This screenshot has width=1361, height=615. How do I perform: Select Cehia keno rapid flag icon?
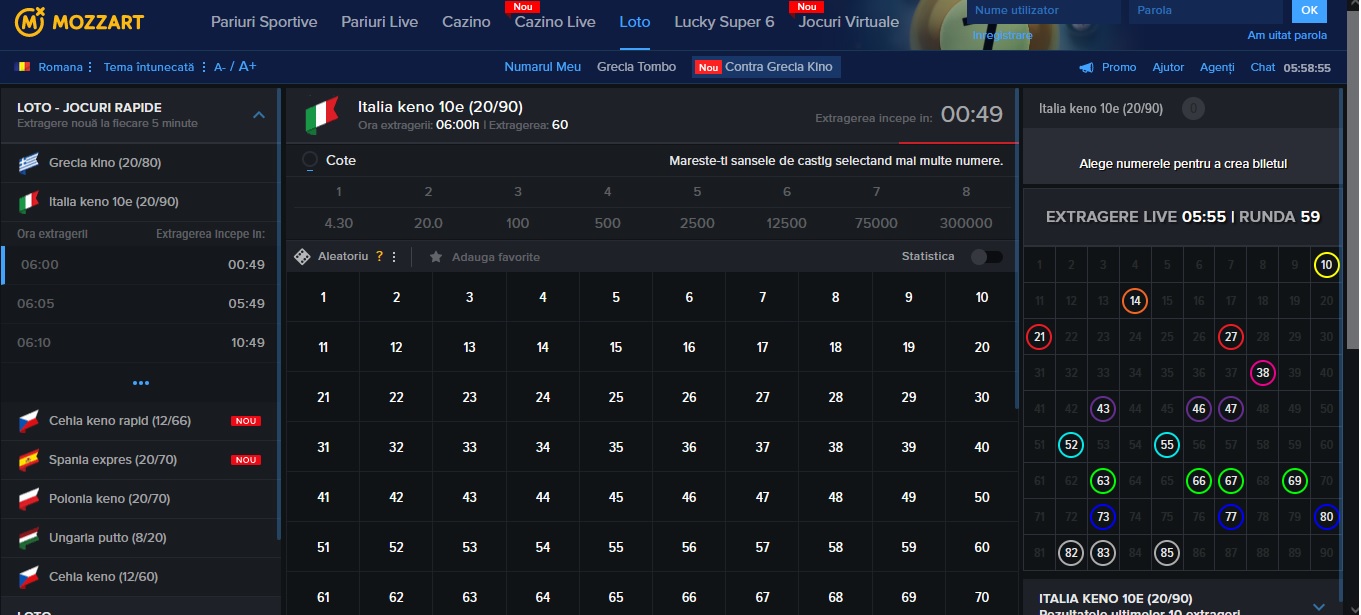click(29, 422)
